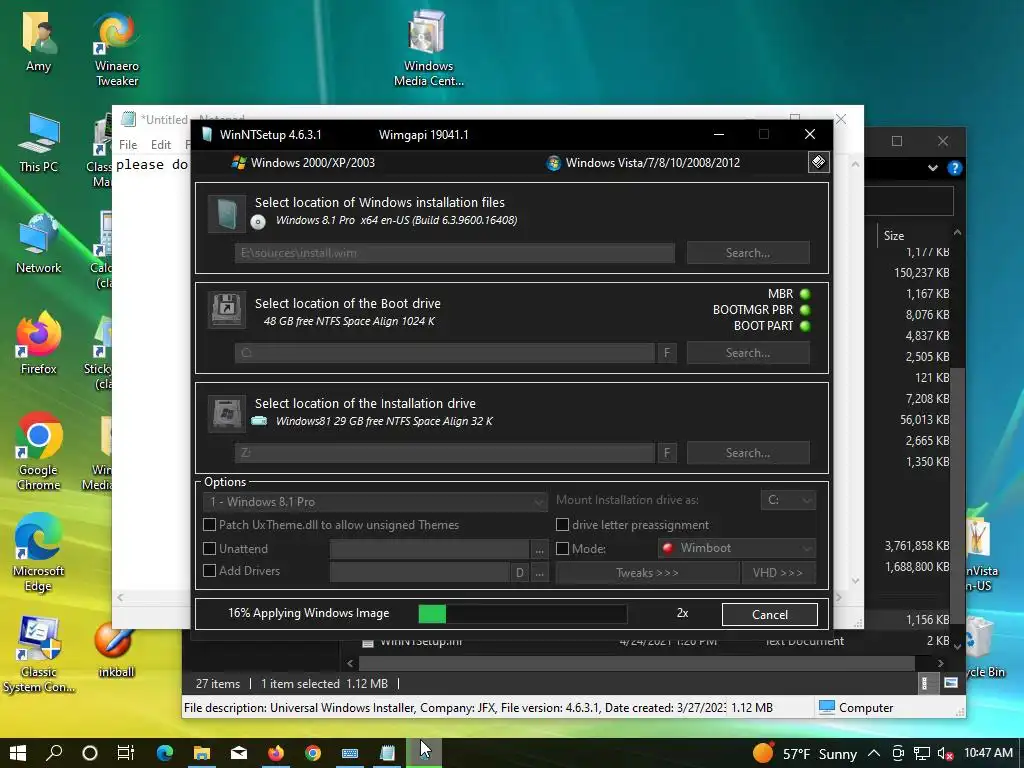Enable Unattend checkbox
Image resolution: width=1024 pixels, height=768 pixels.
(210, 549)
